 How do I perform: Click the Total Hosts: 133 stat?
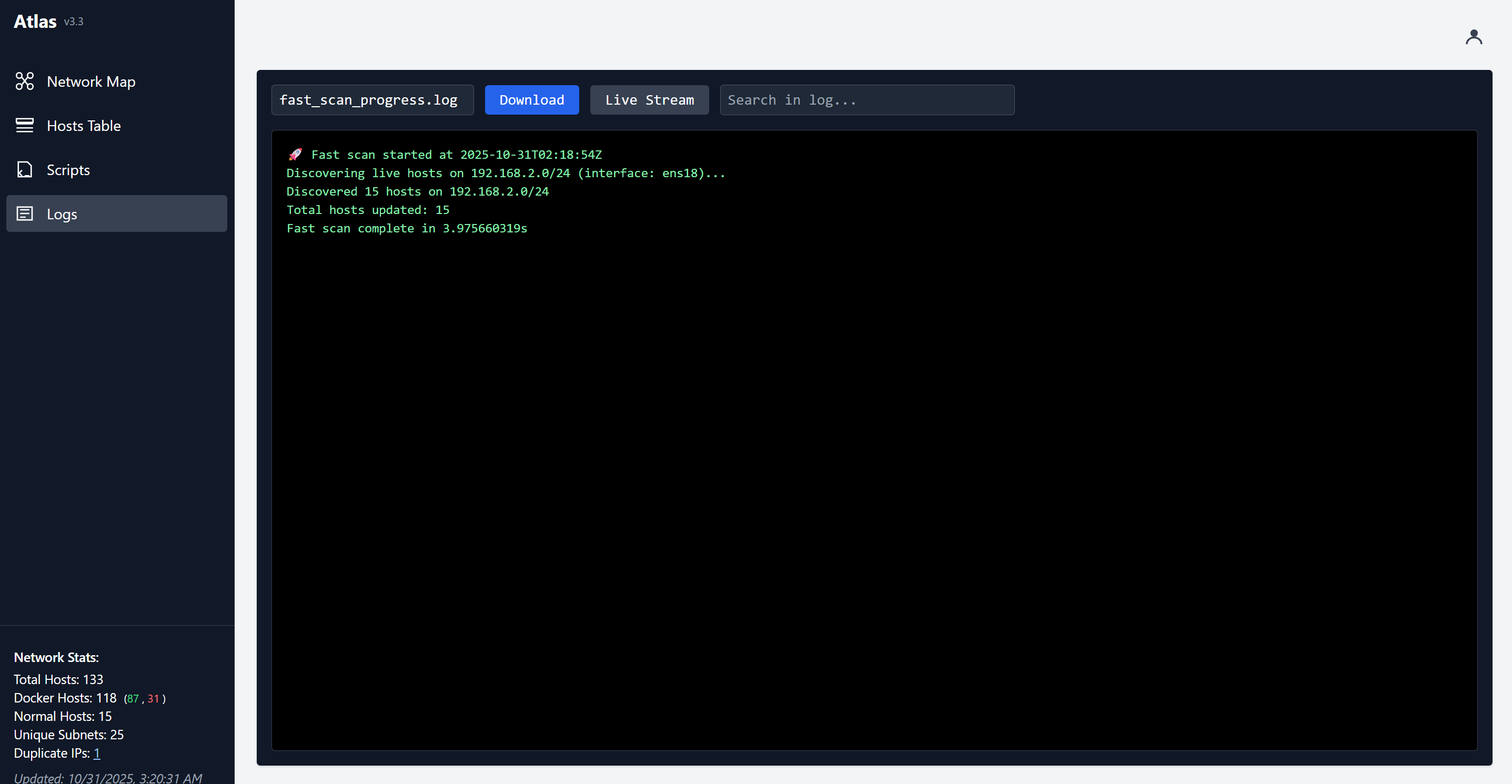58,679
